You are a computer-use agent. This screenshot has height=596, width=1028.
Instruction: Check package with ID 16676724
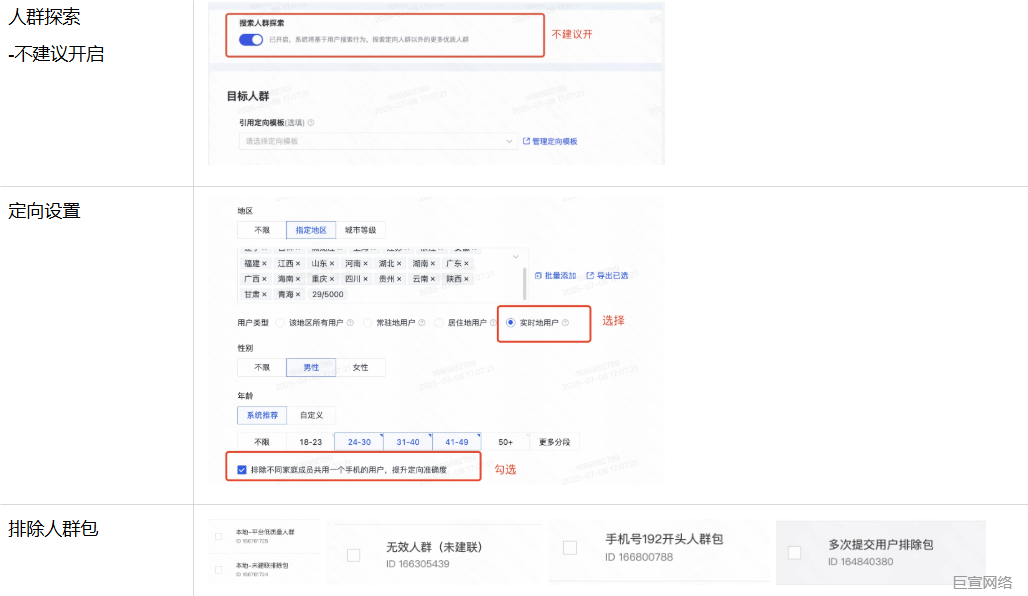[218, 569]
